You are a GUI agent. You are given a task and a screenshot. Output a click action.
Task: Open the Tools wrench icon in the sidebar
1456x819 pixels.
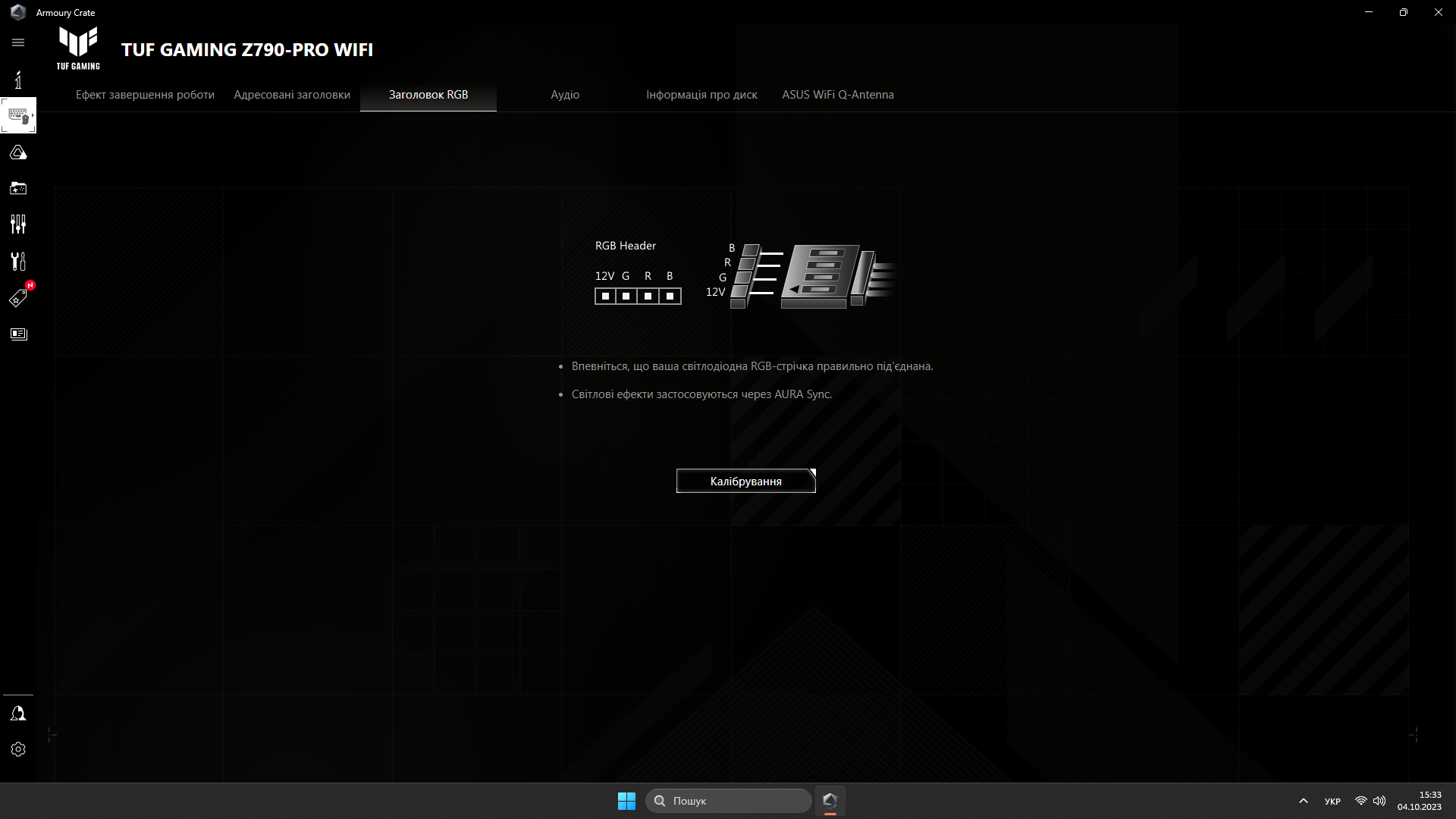pos(18,261)
